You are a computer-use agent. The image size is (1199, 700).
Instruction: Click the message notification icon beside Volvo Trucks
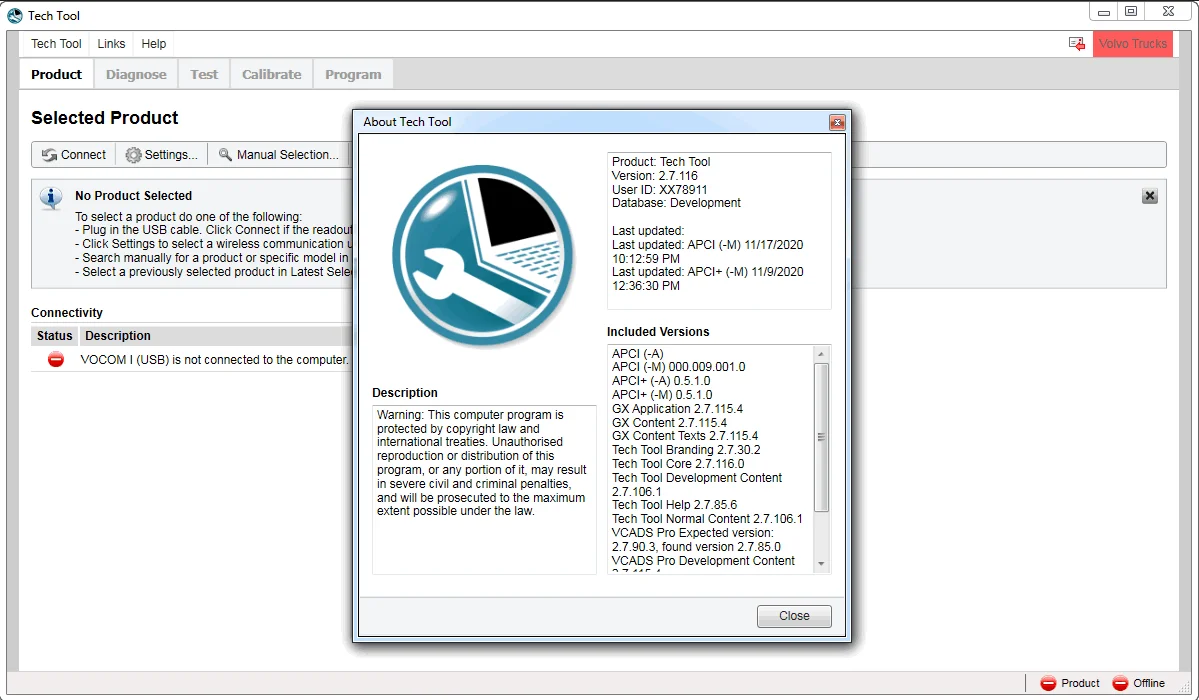tap(1077, 44)
